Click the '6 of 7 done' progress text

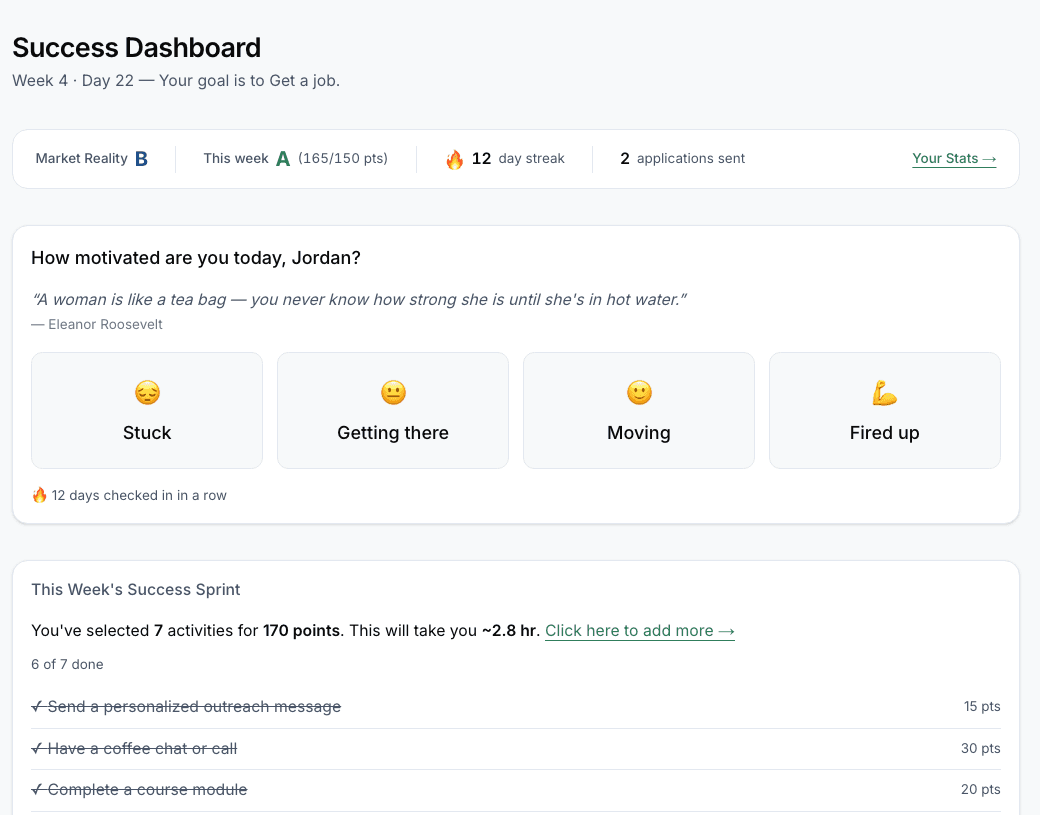[67, 664]
